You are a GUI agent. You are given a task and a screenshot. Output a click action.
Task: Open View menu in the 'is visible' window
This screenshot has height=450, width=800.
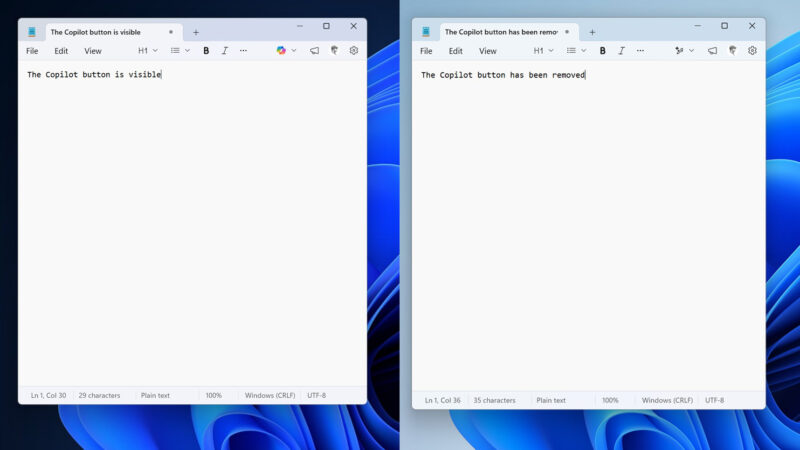coord(93,51)
